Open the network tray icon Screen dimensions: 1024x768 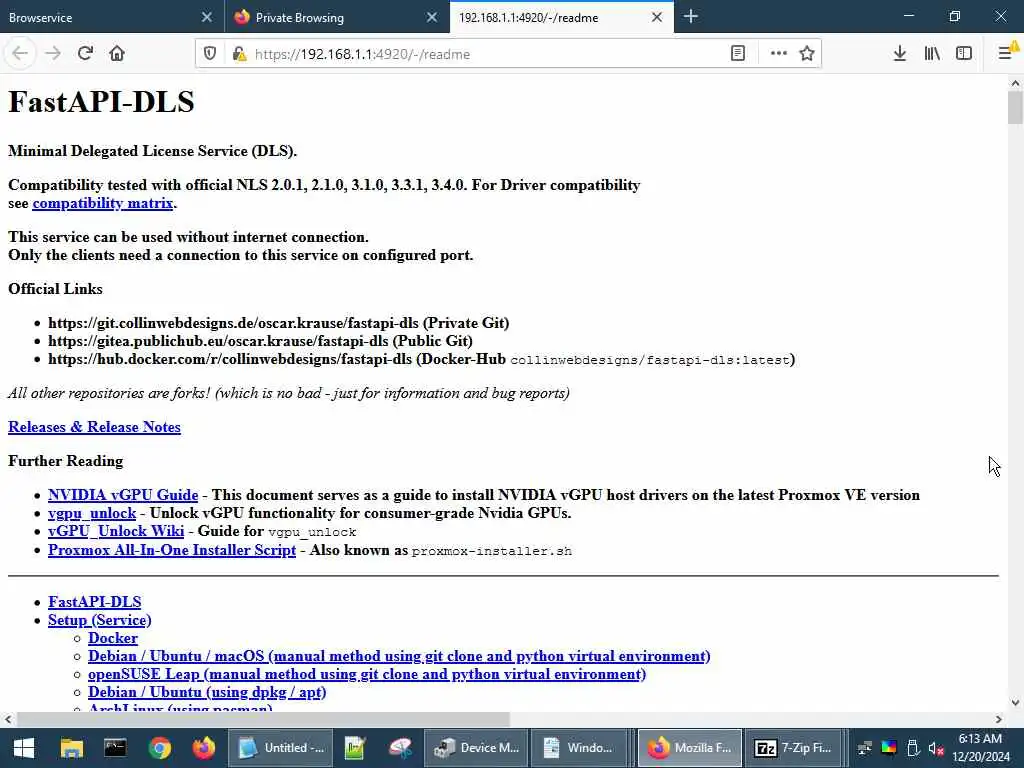click(865, 748)
